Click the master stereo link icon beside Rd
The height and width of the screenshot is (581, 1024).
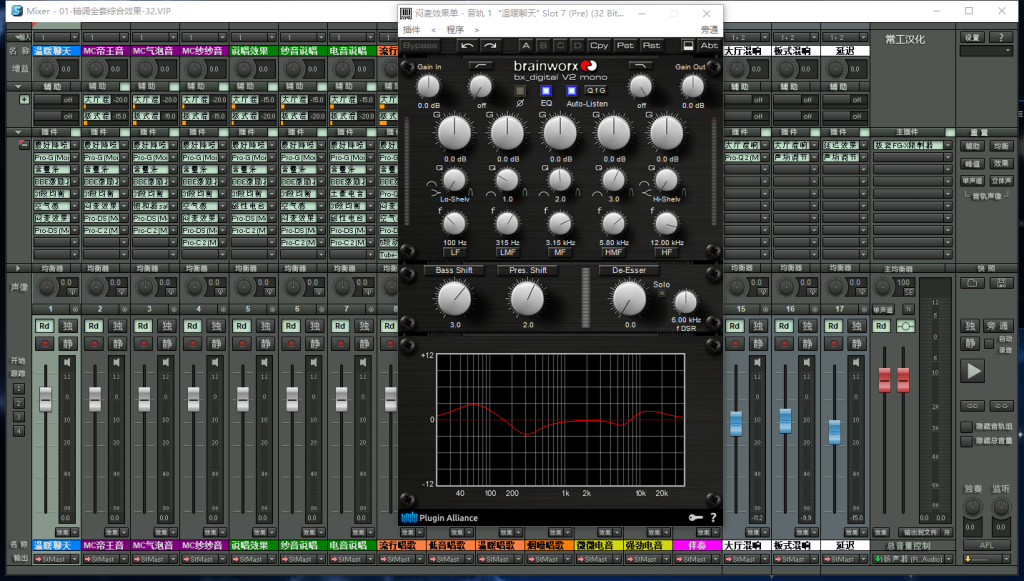click(905, 326)
